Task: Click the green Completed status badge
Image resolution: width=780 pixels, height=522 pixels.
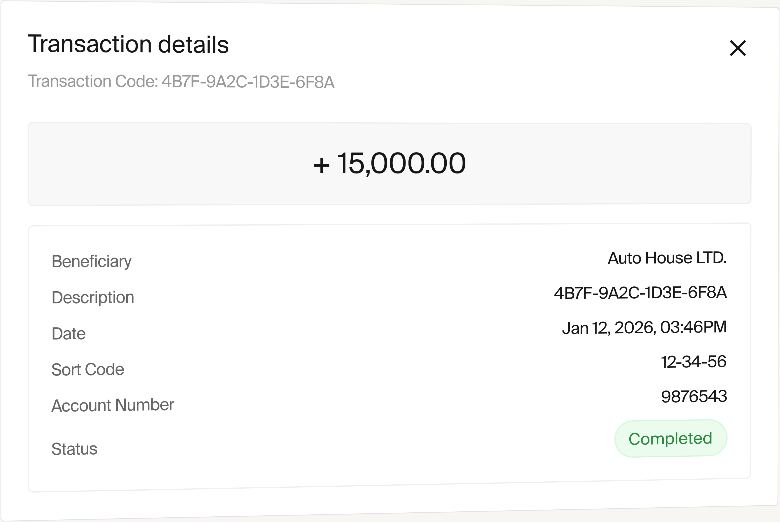Action: pos(670,439)
